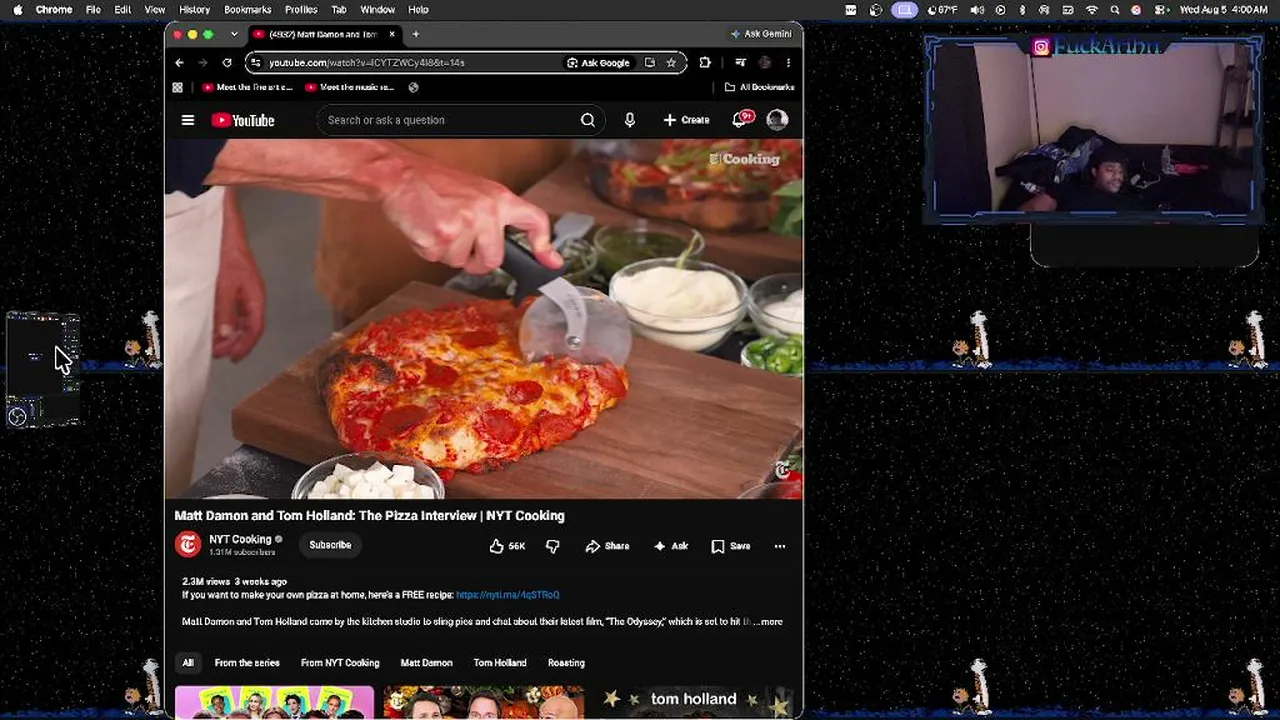Save the video to a playlist
This screenshot has height=720, width=1280.
point(731,546)
